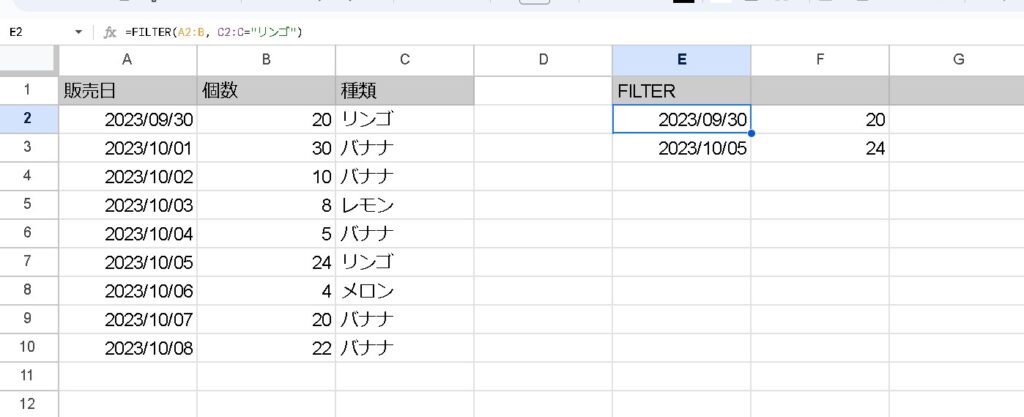Viewport: 1024px width, 417px height.
Task: Select column A header
Action: tap(128, 60)
